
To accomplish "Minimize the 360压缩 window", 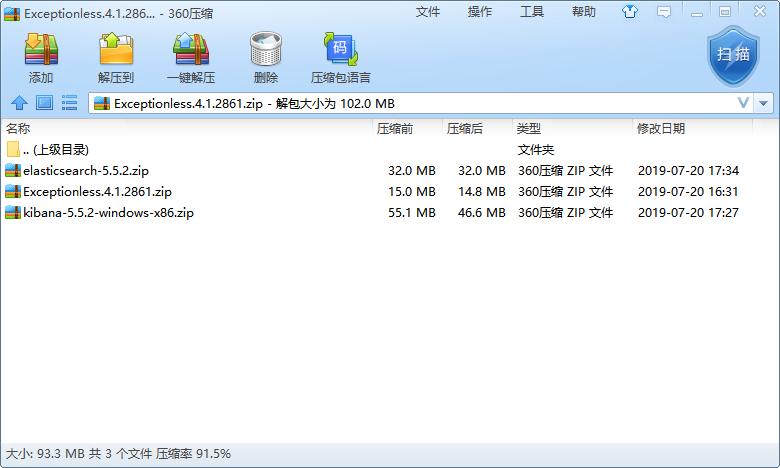I will click(x=697, y=12).
